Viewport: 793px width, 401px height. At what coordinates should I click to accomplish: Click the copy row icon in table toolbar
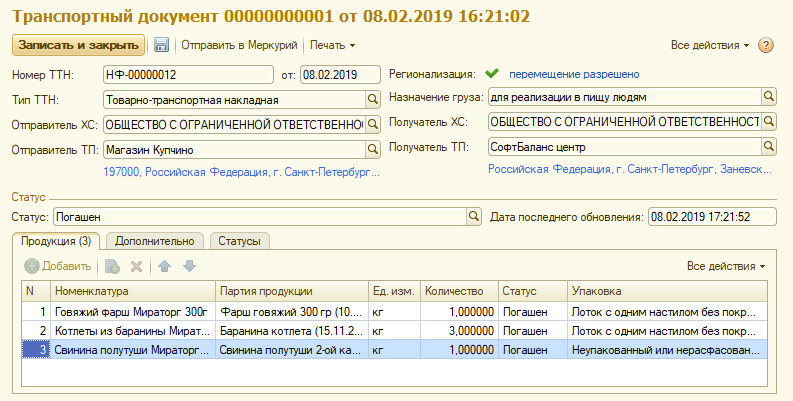[113, 266]
